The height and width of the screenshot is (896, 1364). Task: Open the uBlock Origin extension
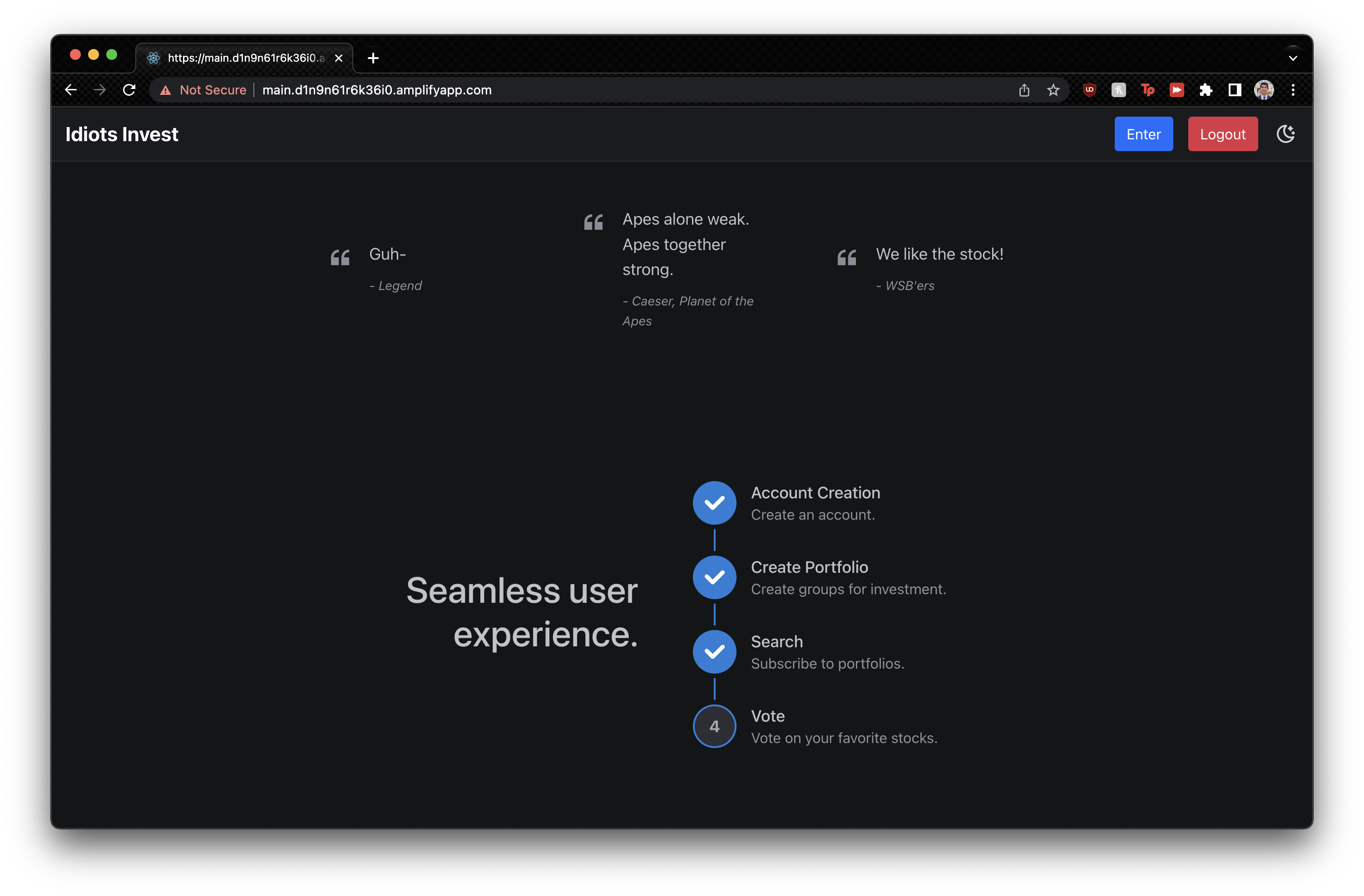point(1089,90)
